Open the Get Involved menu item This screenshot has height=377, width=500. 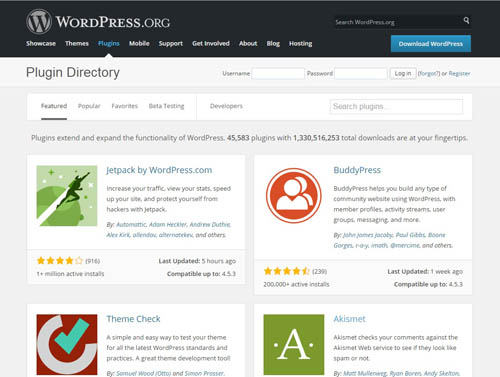pyautogui.click(x=211, y=43)
